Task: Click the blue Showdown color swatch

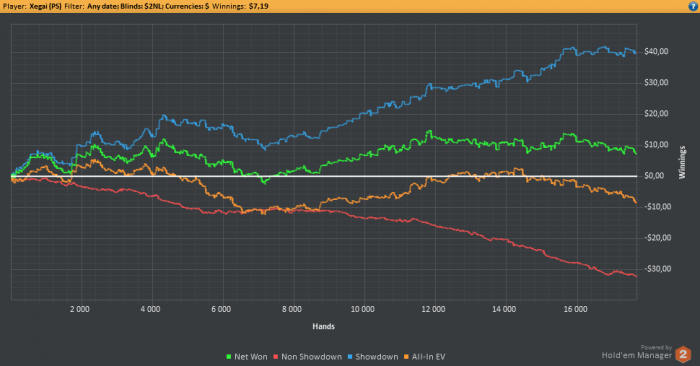Action: [x=350, y=357]
